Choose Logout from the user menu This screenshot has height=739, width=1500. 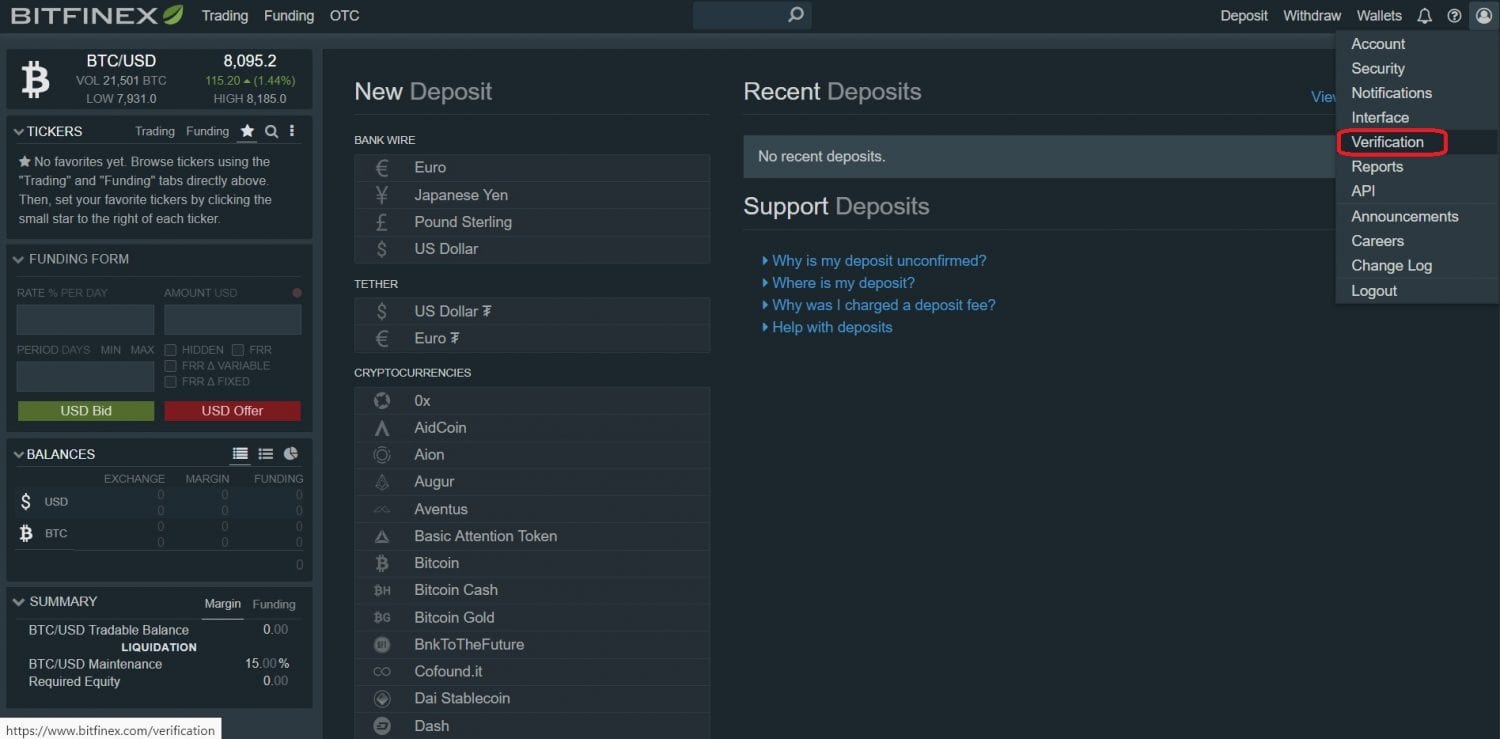pyautogui.click(x=1374, y=291)
